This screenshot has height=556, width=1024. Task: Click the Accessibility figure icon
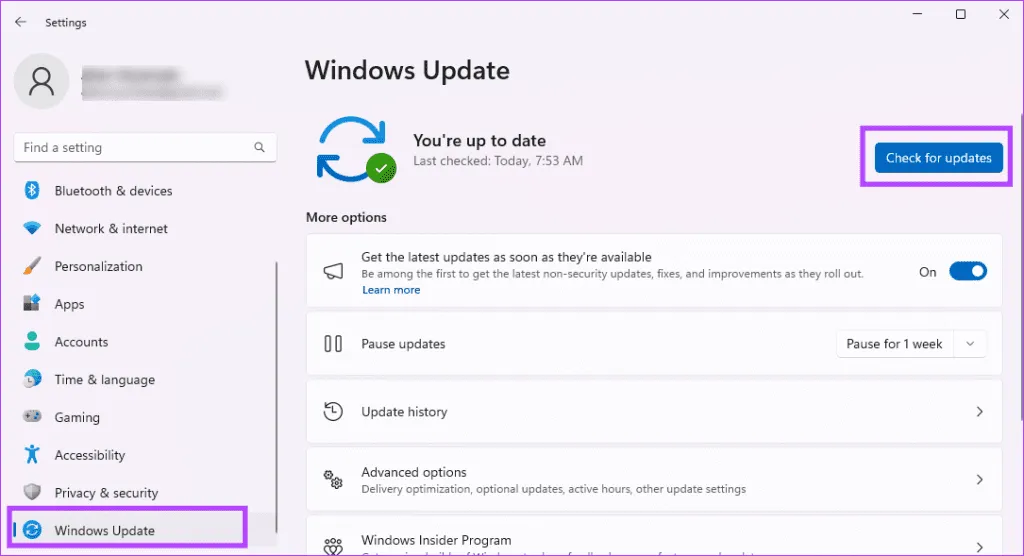32,455
